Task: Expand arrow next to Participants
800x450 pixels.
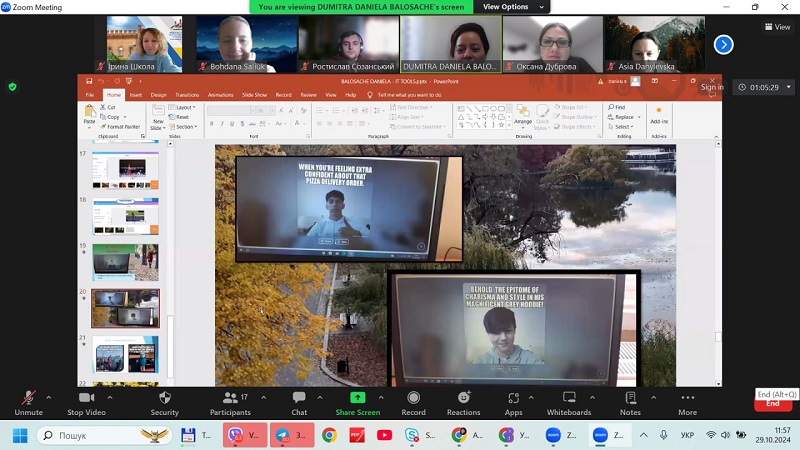Action: click(263, 397)
